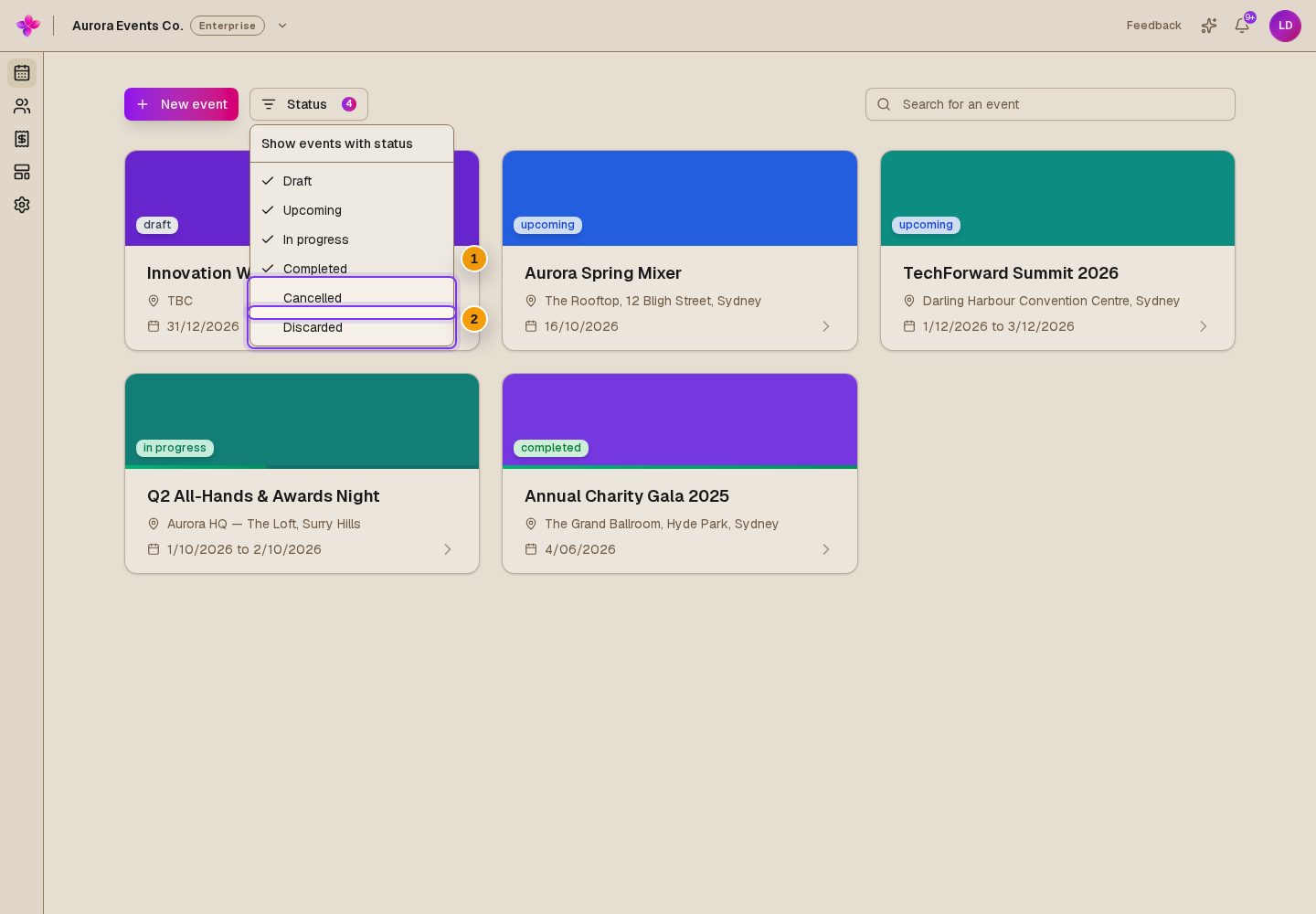1316x914 pixels.
Task: Enable the Discarded status filter
Action: point(352,327)
